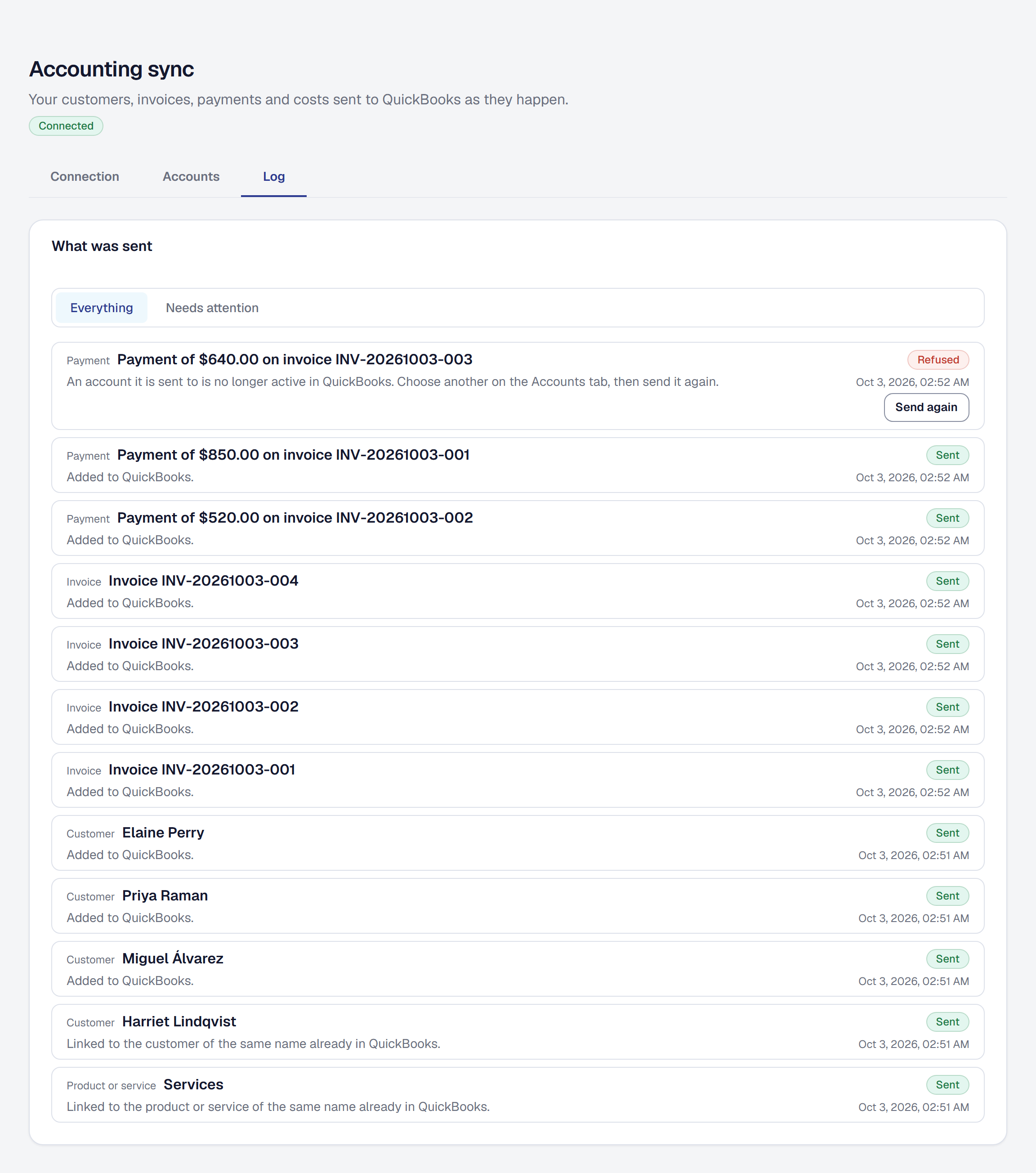Switch to the Accounts tab
The width and height of the screenshot is (1036, 1173).
[x=191, y=177]
